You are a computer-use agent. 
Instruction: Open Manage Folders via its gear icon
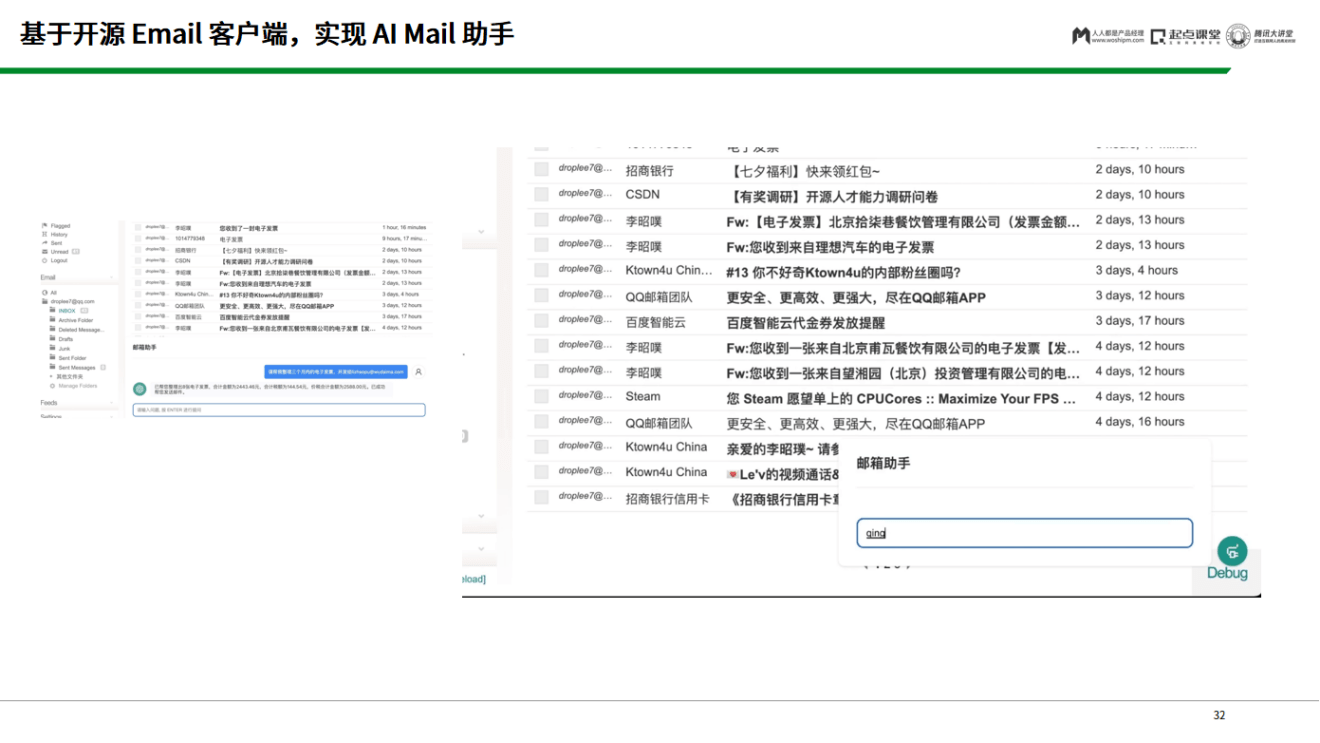51,385
